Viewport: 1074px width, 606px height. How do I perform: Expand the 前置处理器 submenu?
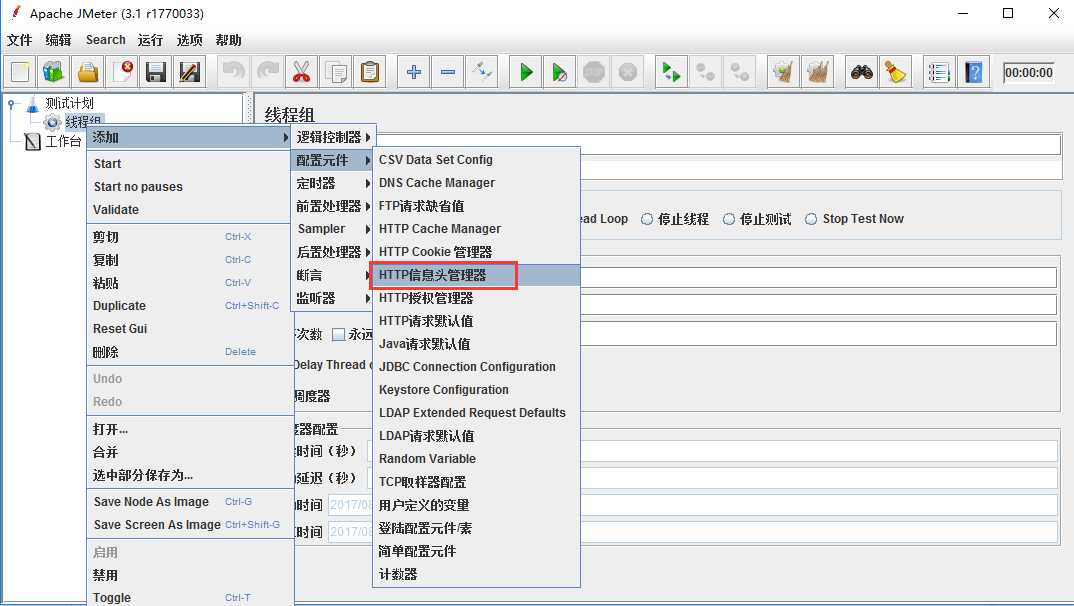tap(332, 206)
